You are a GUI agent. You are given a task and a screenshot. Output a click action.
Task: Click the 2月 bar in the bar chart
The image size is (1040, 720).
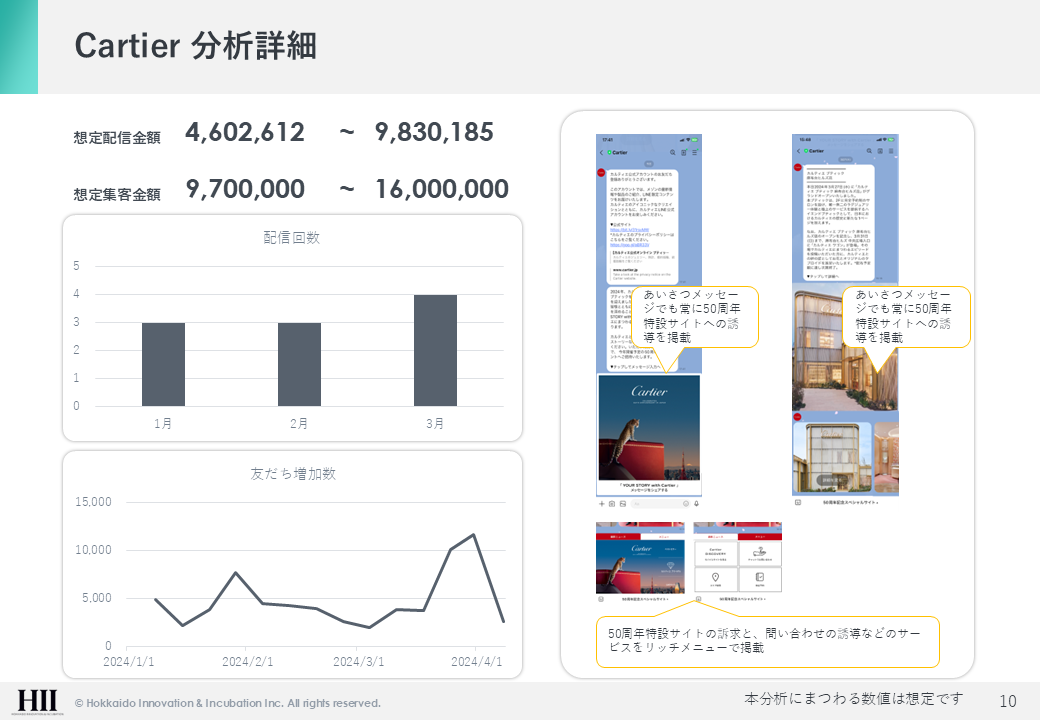click(x=299, y=364)
